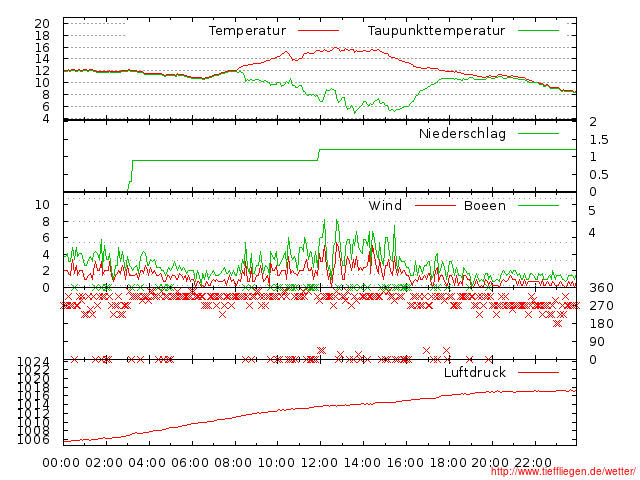Click the 0.5 precipitation axis value
This screenshot has width=640, height=480.
coord(599,174)
